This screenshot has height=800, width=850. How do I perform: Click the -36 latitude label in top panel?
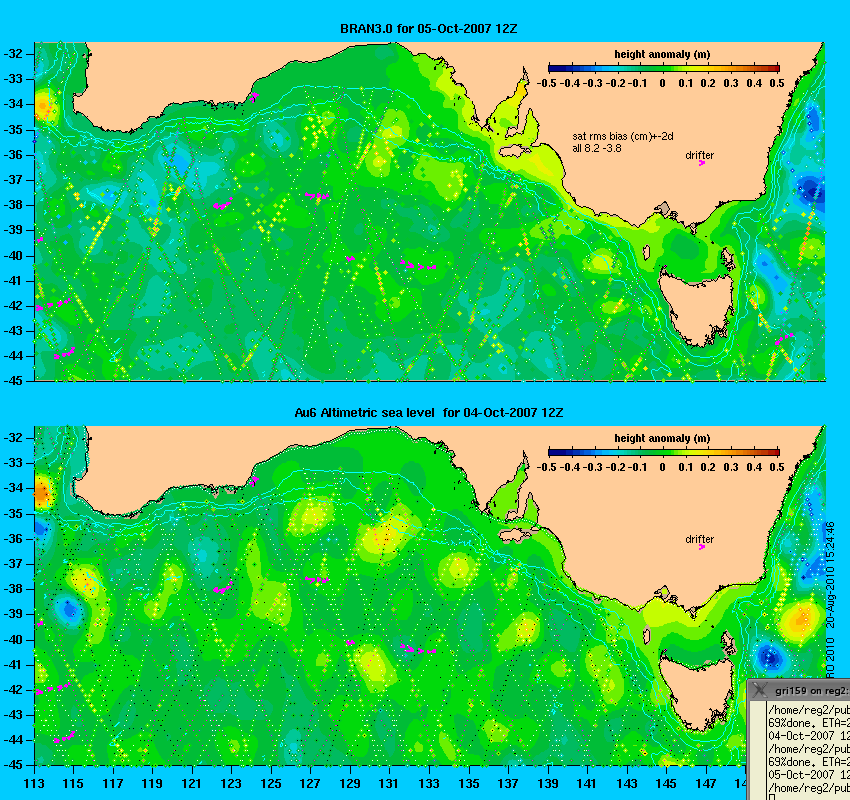click(14, 154)
